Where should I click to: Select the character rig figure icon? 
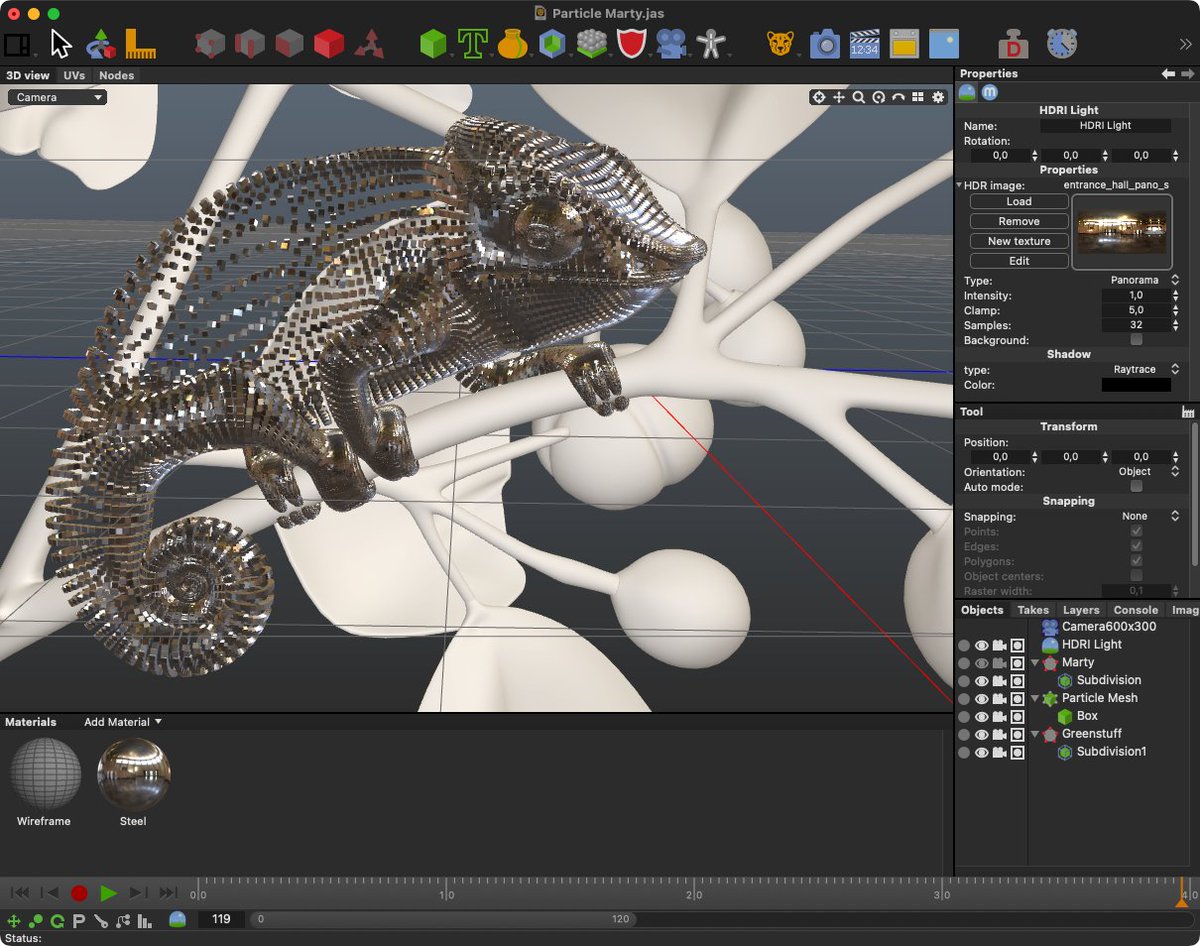(713, 42)
